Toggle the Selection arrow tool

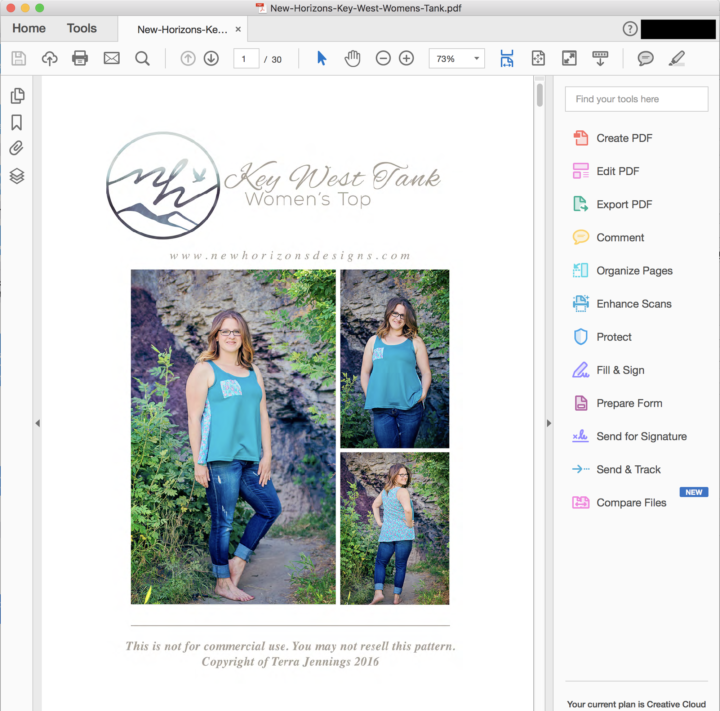click(x=321, y=59)
